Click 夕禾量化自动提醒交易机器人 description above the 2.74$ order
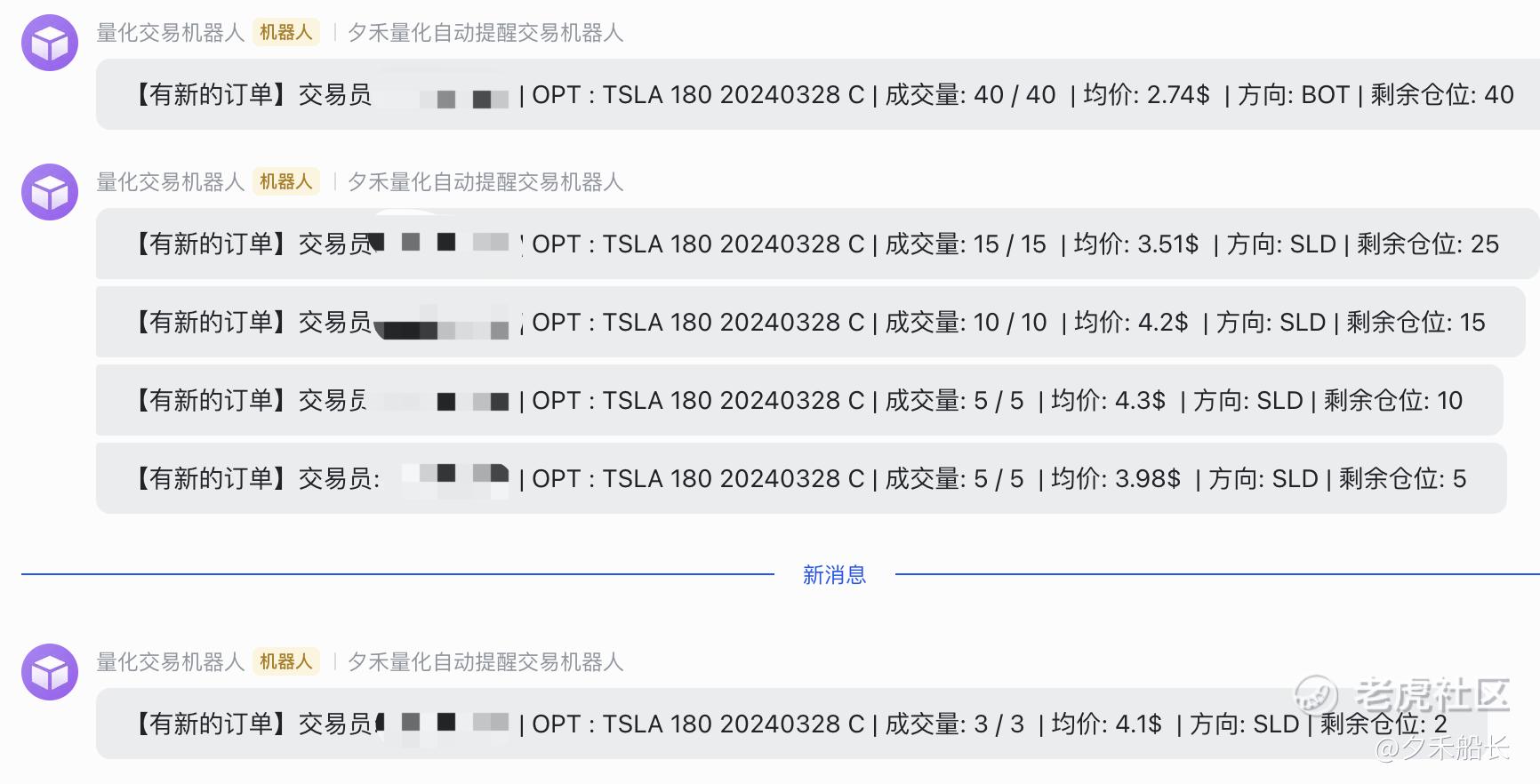 coord(485,33)
